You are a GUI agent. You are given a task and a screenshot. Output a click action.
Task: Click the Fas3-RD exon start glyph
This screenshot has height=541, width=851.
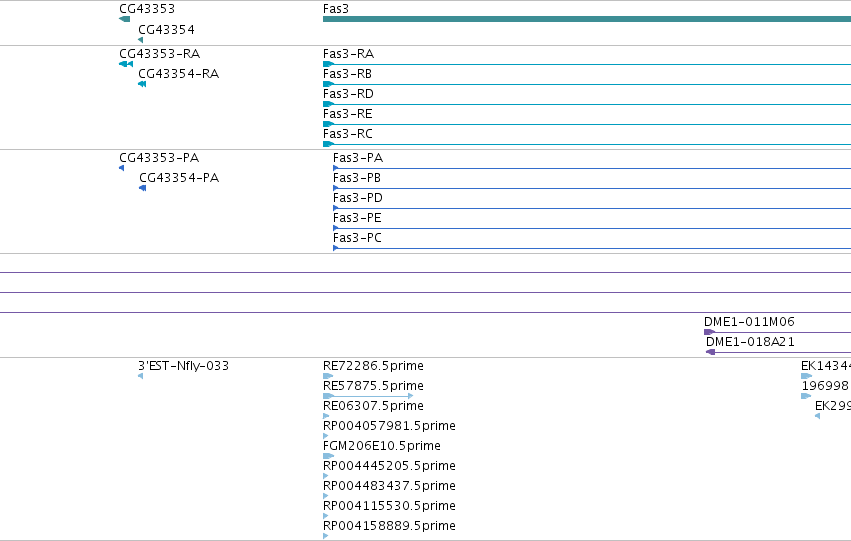point(328,104)
